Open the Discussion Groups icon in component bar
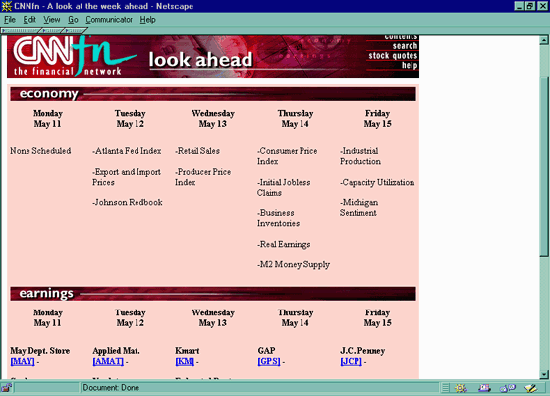This screenshot has height=396, width=550. click(x=507, y=388)
